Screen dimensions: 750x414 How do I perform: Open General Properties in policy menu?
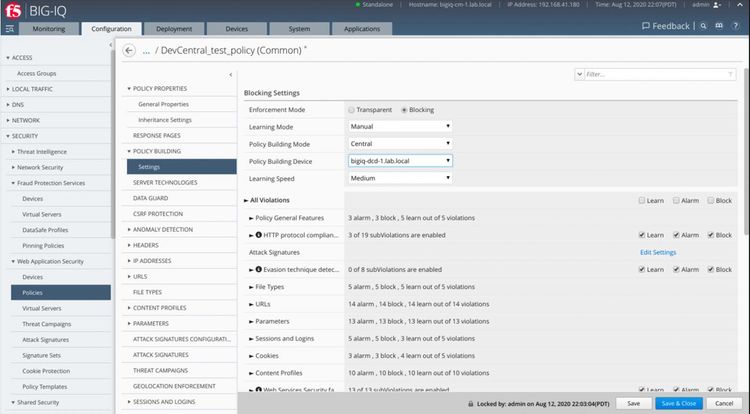tap(164, 104)
